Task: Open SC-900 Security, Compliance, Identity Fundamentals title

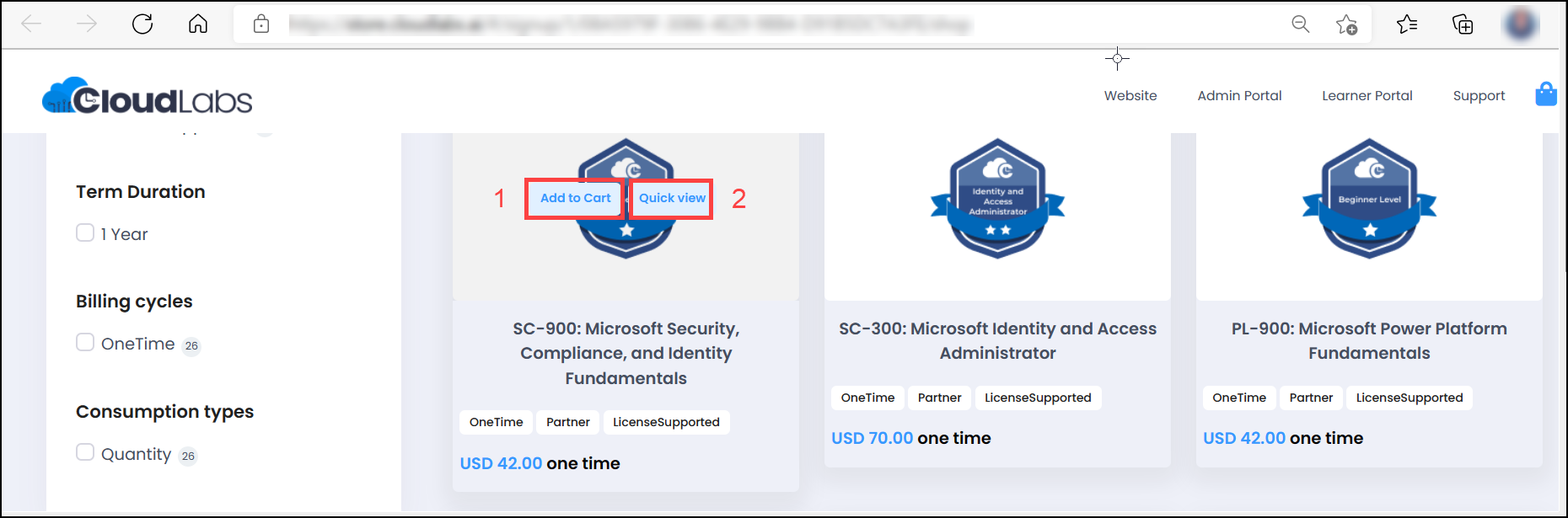Action: coord(626,353)
